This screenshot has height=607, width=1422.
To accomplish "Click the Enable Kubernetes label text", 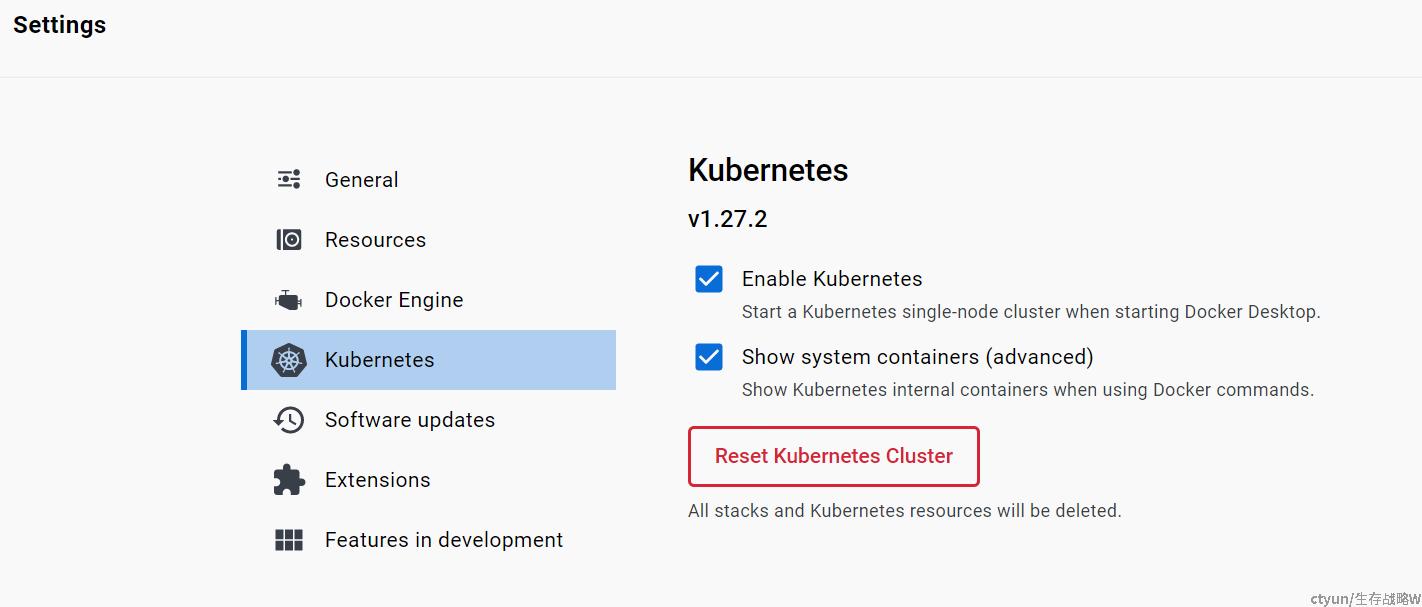I will pyautogui.click(x=832, y=279).
